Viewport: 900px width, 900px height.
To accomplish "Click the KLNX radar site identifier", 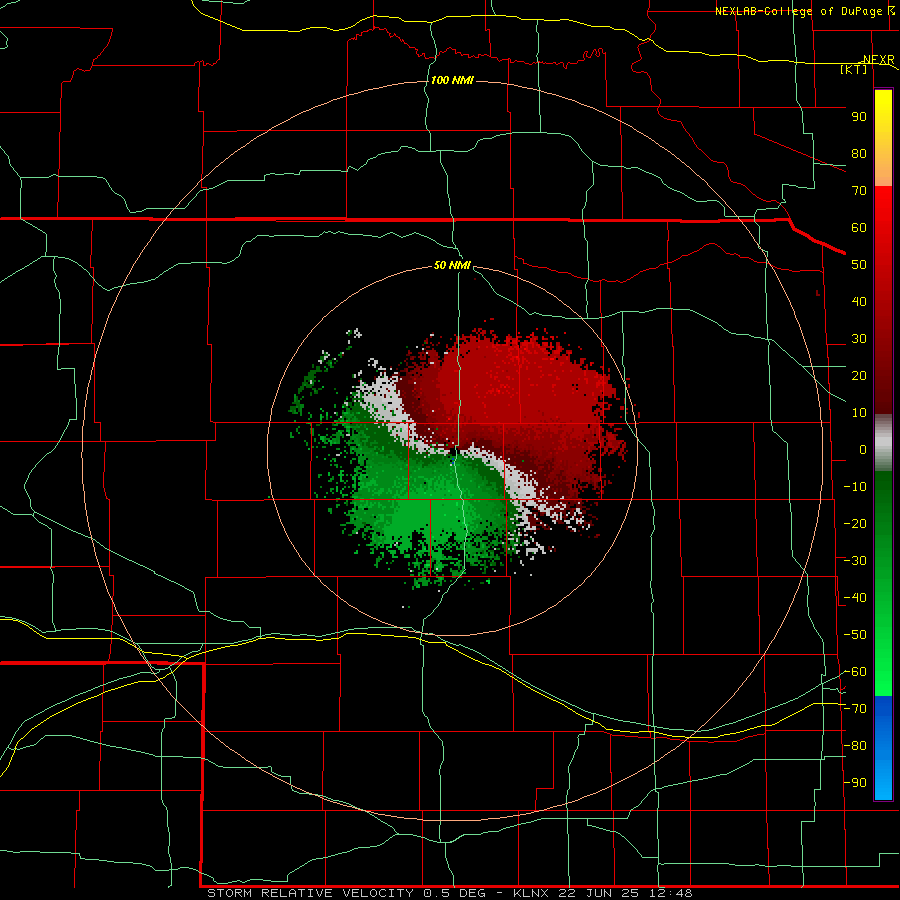I will [x=531, y=893].
